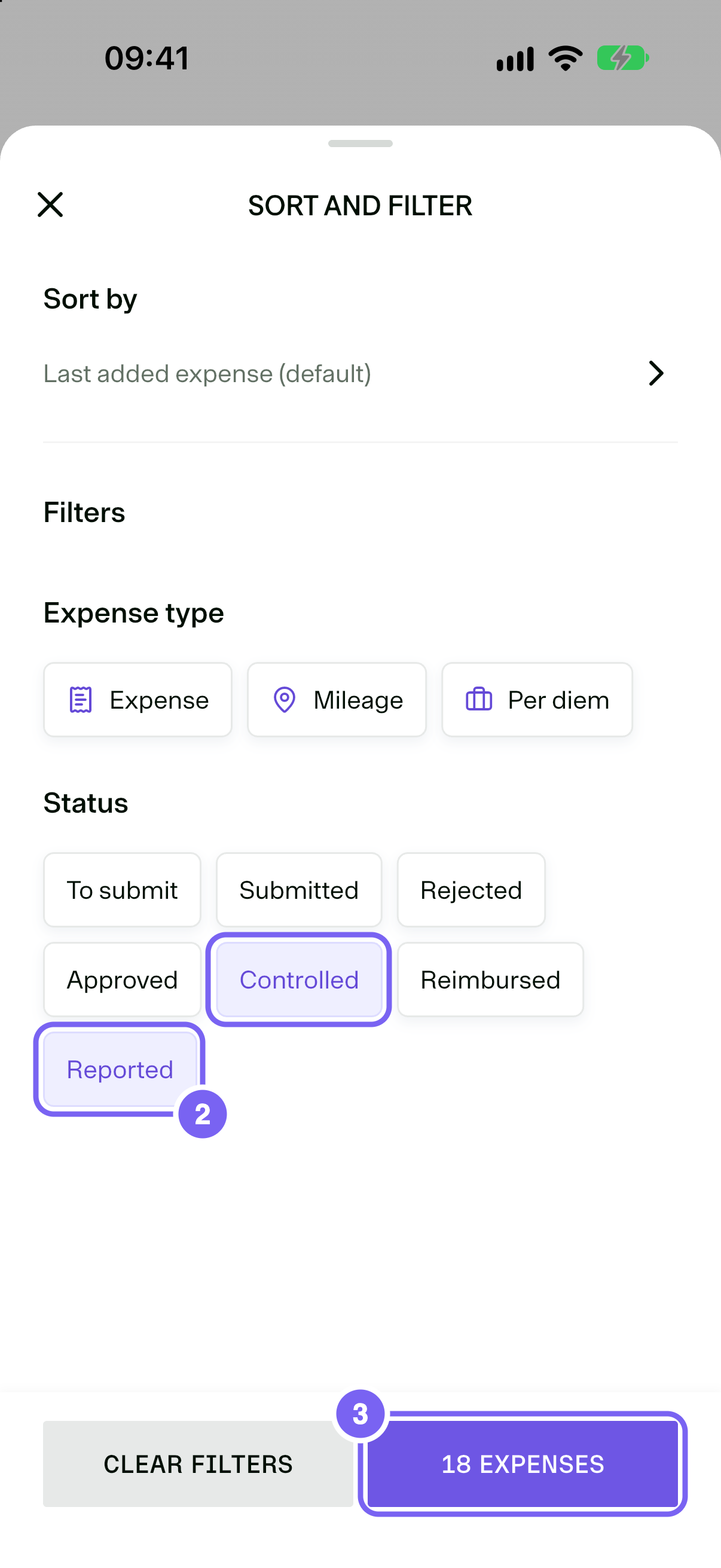Screen dimensions: 721x1568
Task: Select the Reimbursed status filter
Action: [490, 980]
